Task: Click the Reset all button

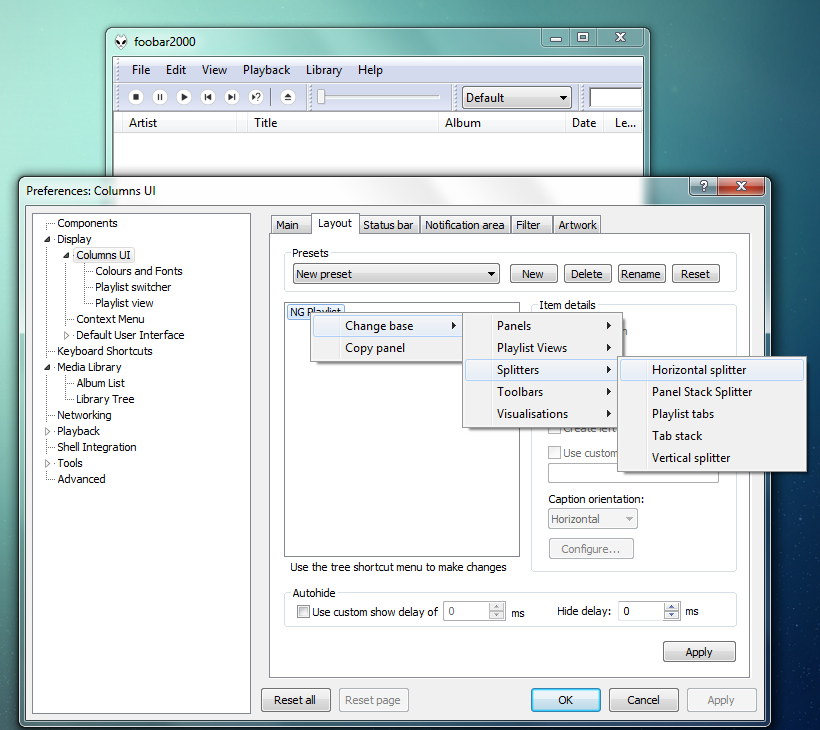Action: 295,700
